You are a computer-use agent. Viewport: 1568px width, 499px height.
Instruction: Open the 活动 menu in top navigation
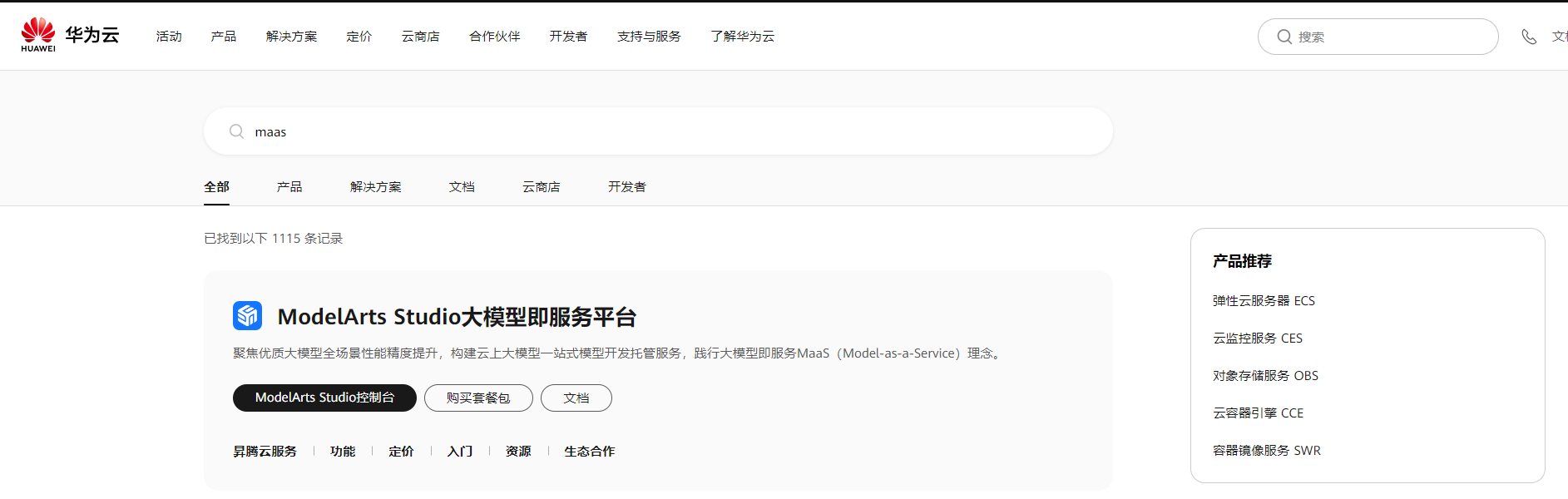[x=169, y=37]
